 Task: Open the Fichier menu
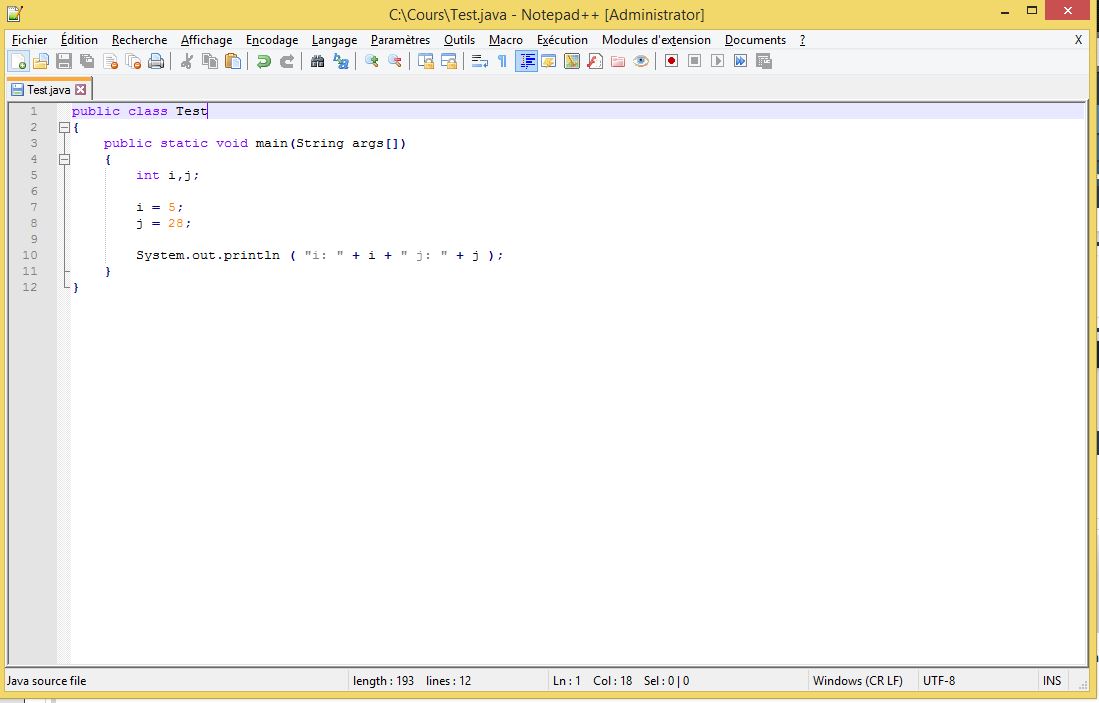click(x=29, y=40)
